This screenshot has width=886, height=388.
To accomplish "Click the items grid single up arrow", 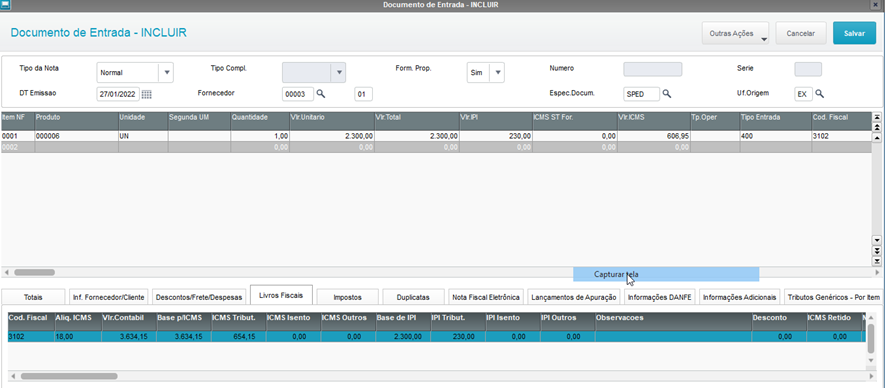I will click(877, 138).
